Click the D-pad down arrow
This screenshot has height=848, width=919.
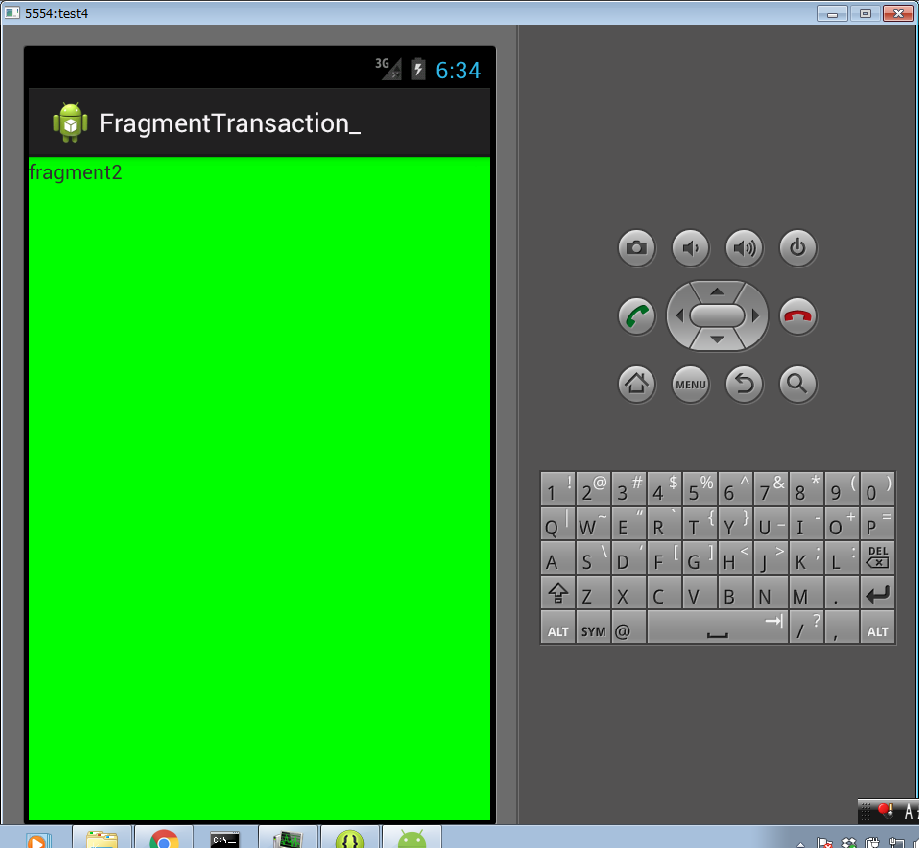717,340
